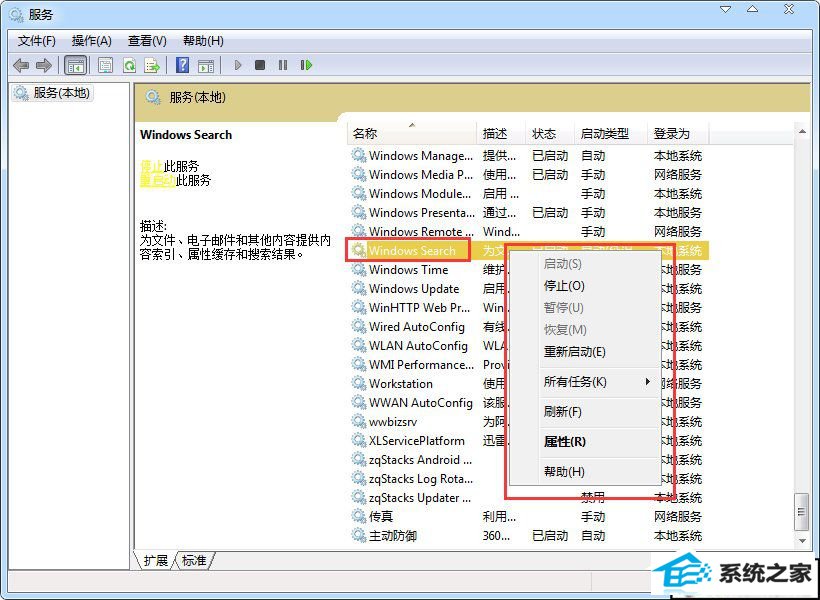Image resolution: width=820 pixels, height=600 pixels.
Task: Click the Refresh toolbar icon
Action: point(129,65)
